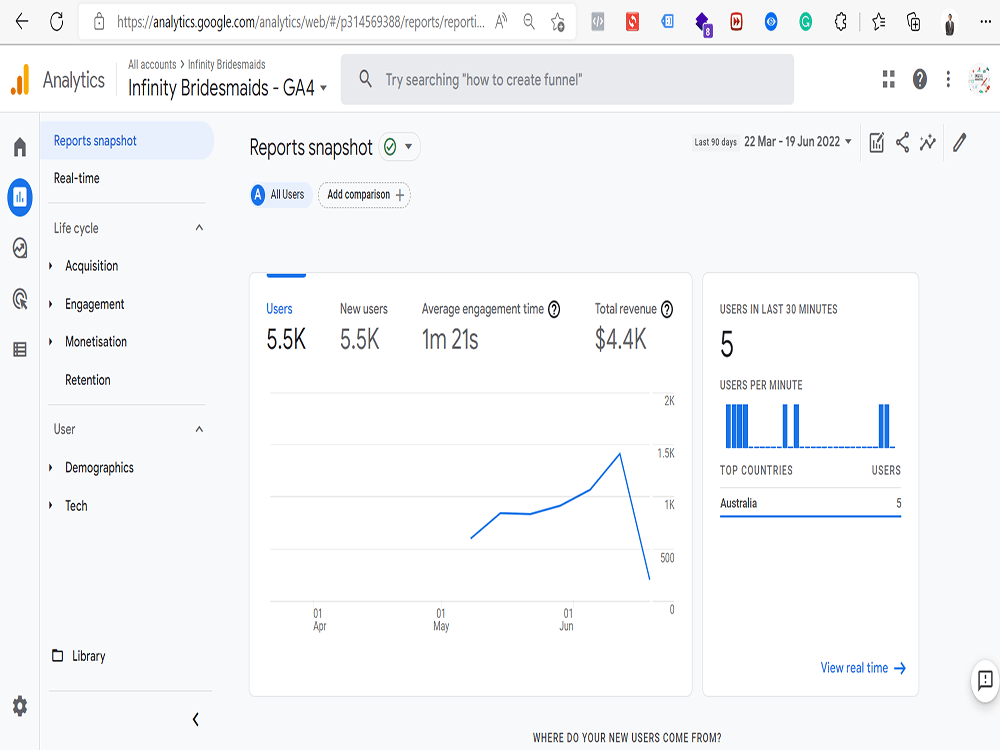
Task: Click Australia row in top countries
Action: (x=810, y=503)
